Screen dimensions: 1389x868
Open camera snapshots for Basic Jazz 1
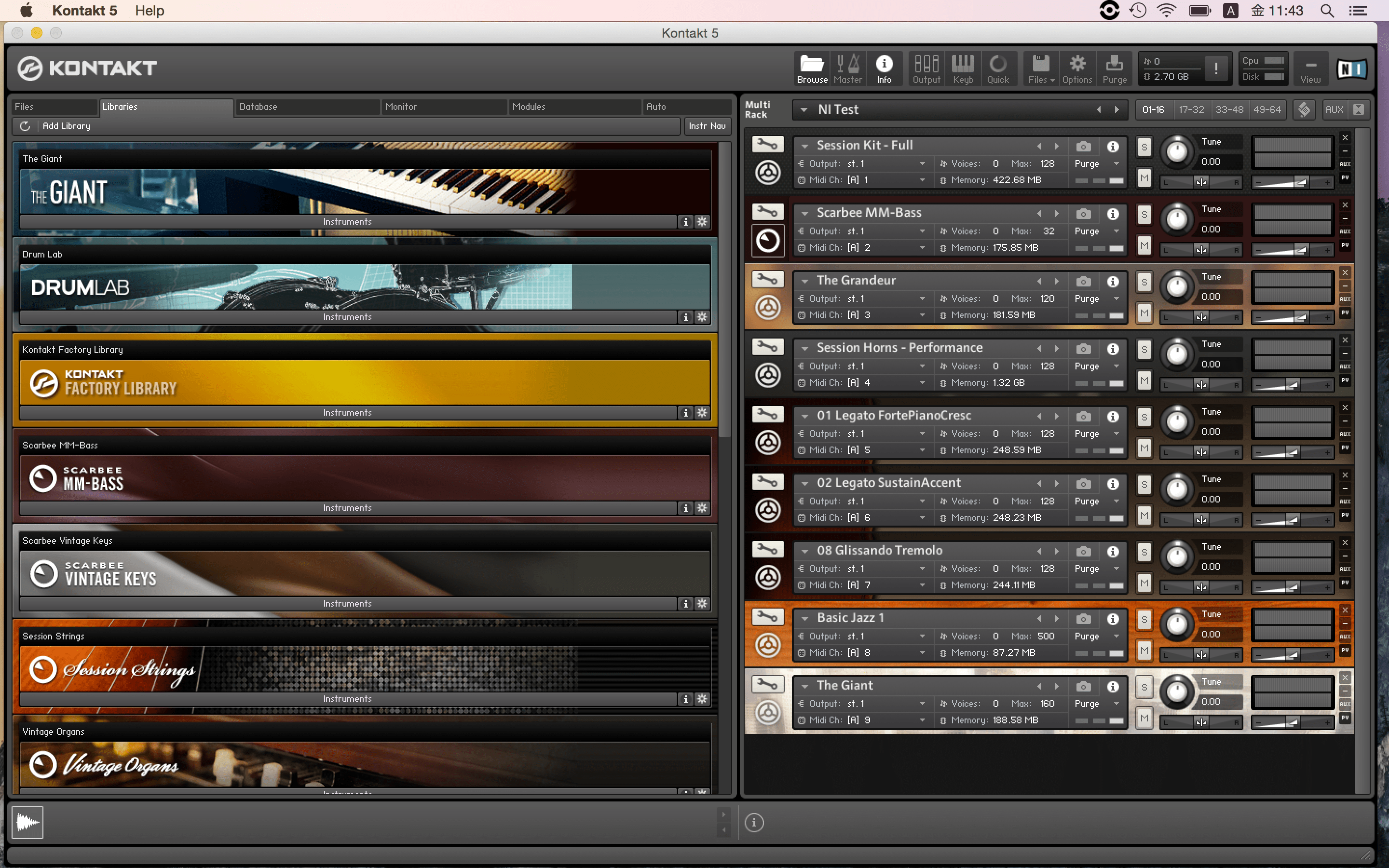pos(1083,618)
